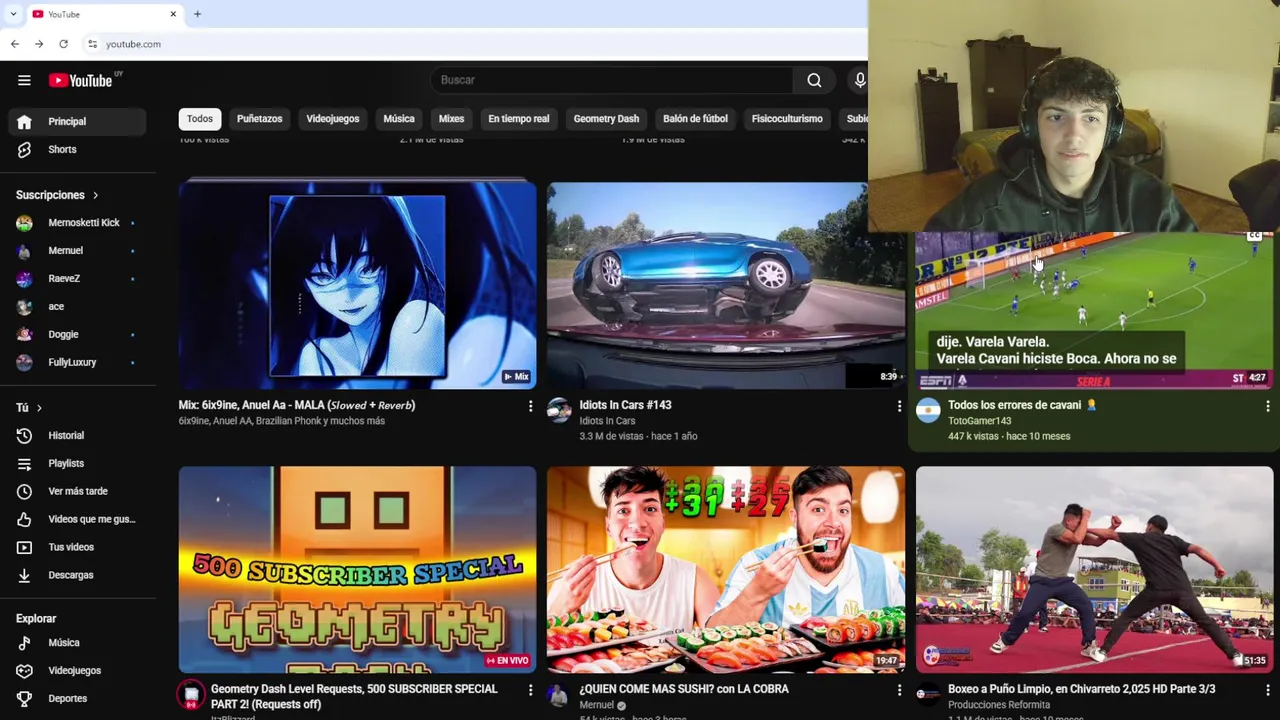Viewport: 1280px width, 720px height.
Task: Open ace subscription channel
Action: pyautogui.click(x=77, y=307)
